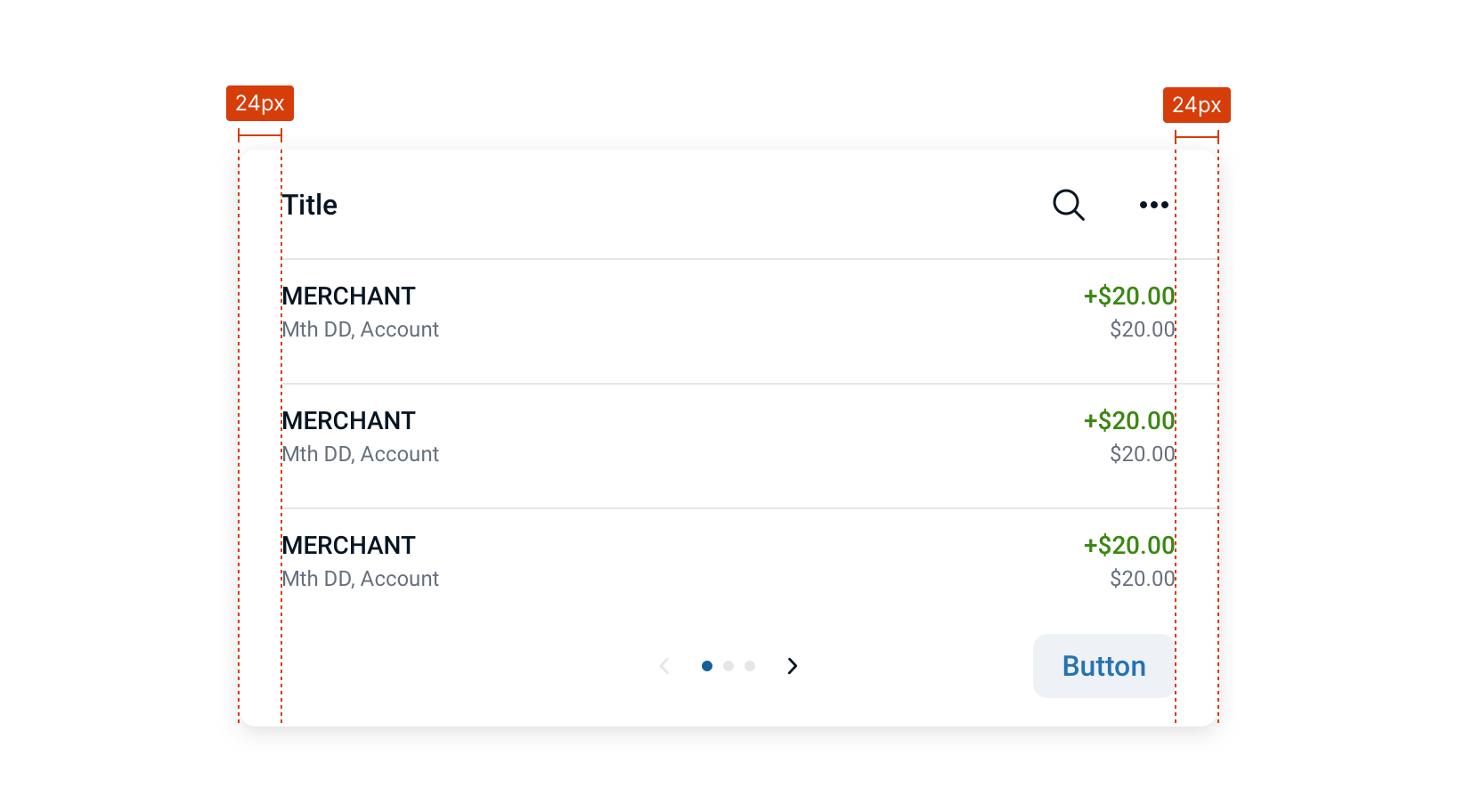
Task: Click Mth DD, Account under third merchant
Action: 361,579
